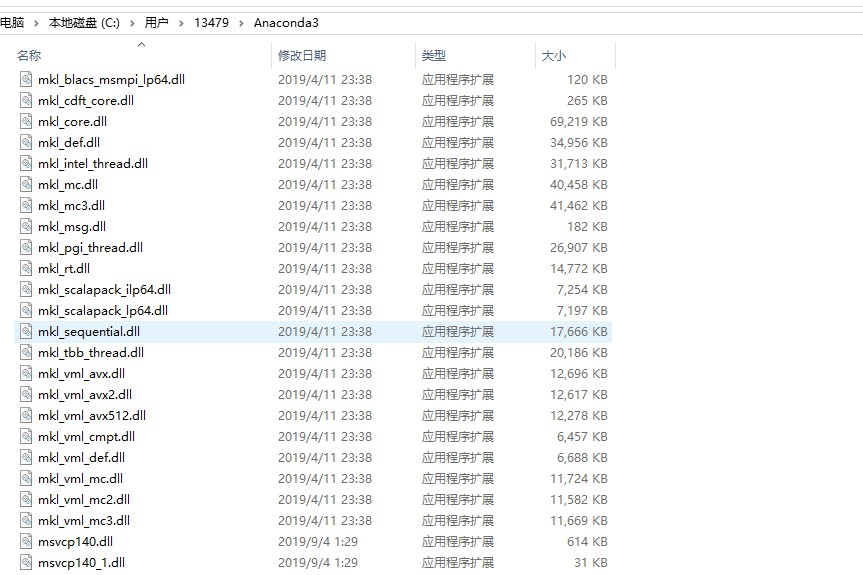Viewport: 863px width, 575px height.
Task: Expand breadcrumb chevron after 本地磁盘 (C:)
Action: tap(132, 23)
